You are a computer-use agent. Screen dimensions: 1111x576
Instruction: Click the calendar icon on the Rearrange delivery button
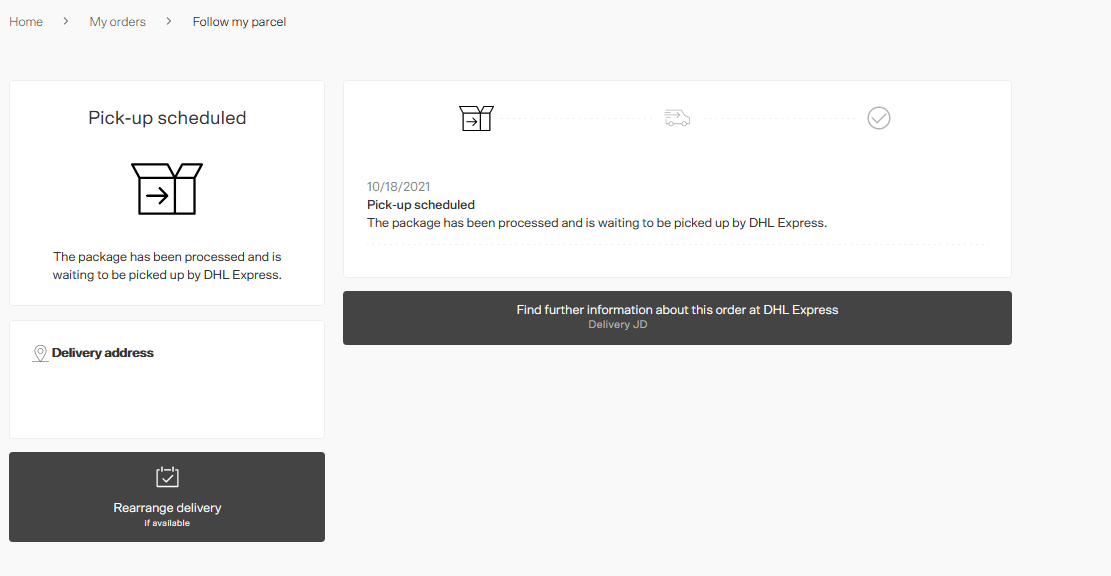pyautogui.click(x=167, y=477)
